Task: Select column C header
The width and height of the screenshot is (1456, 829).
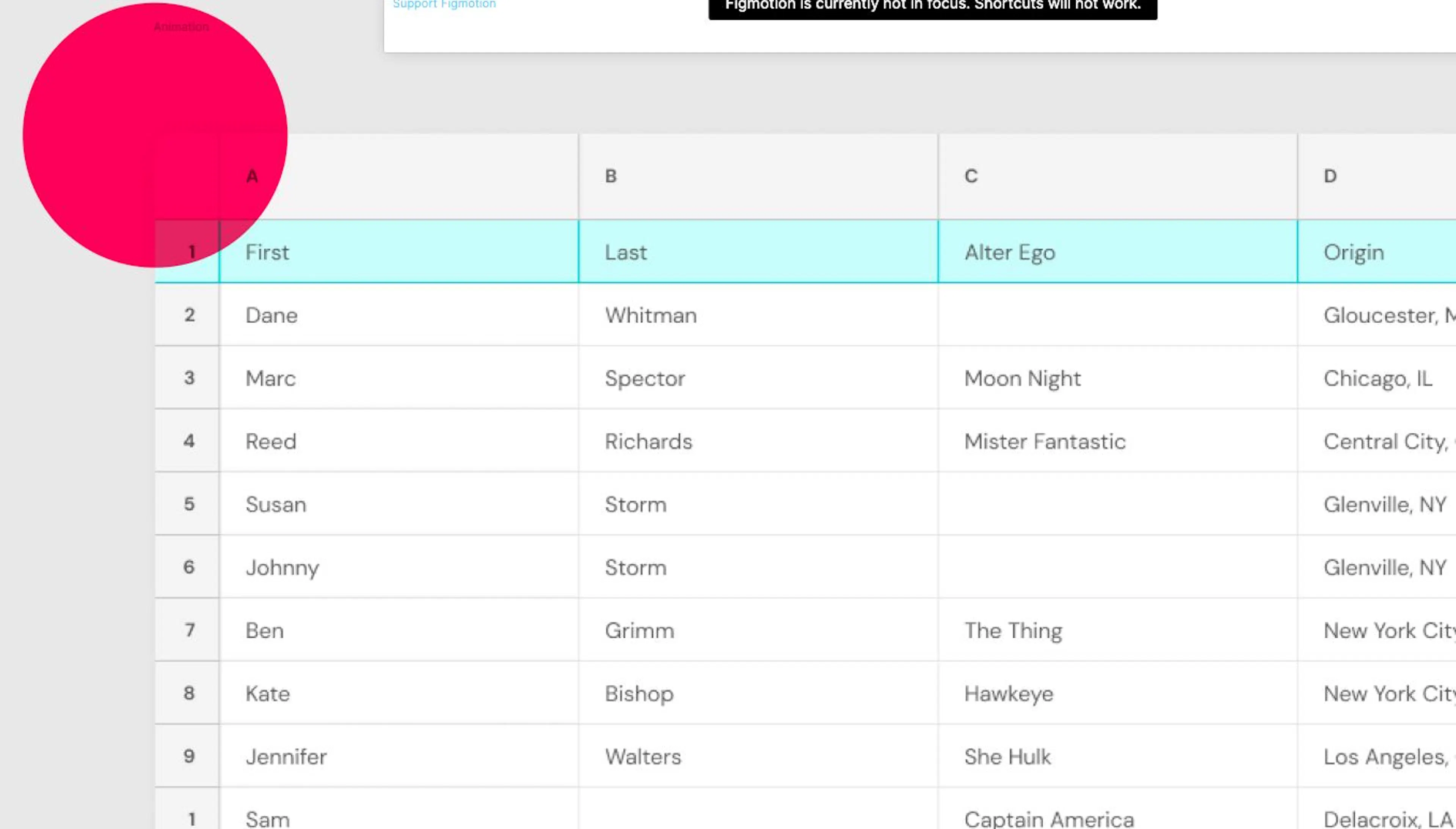Action: 1118,177
